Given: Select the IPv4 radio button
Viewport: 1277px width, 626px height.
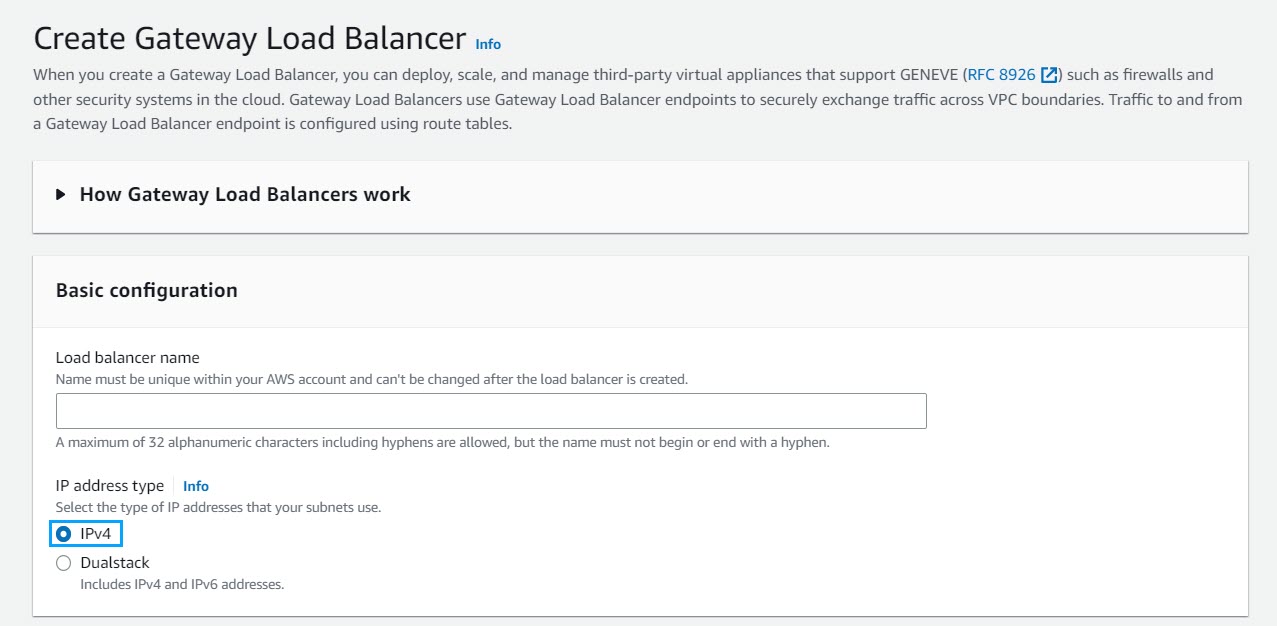Looking at the screenshot, I should click(x=64, y=534).
